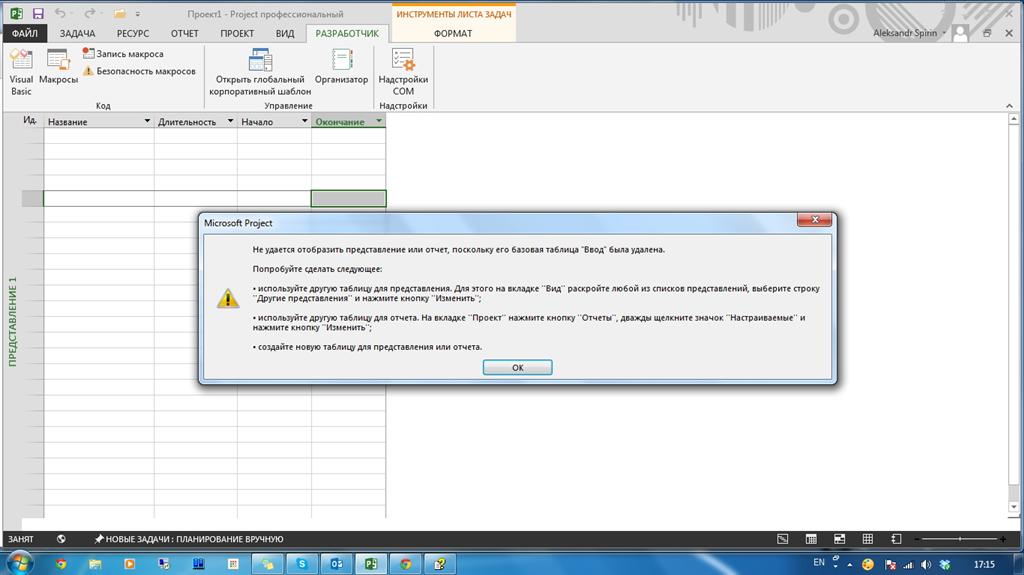Viewport: 1024px width, 575px height.
Task: Click the Windows Start button
Action: (x=20, y=563)
